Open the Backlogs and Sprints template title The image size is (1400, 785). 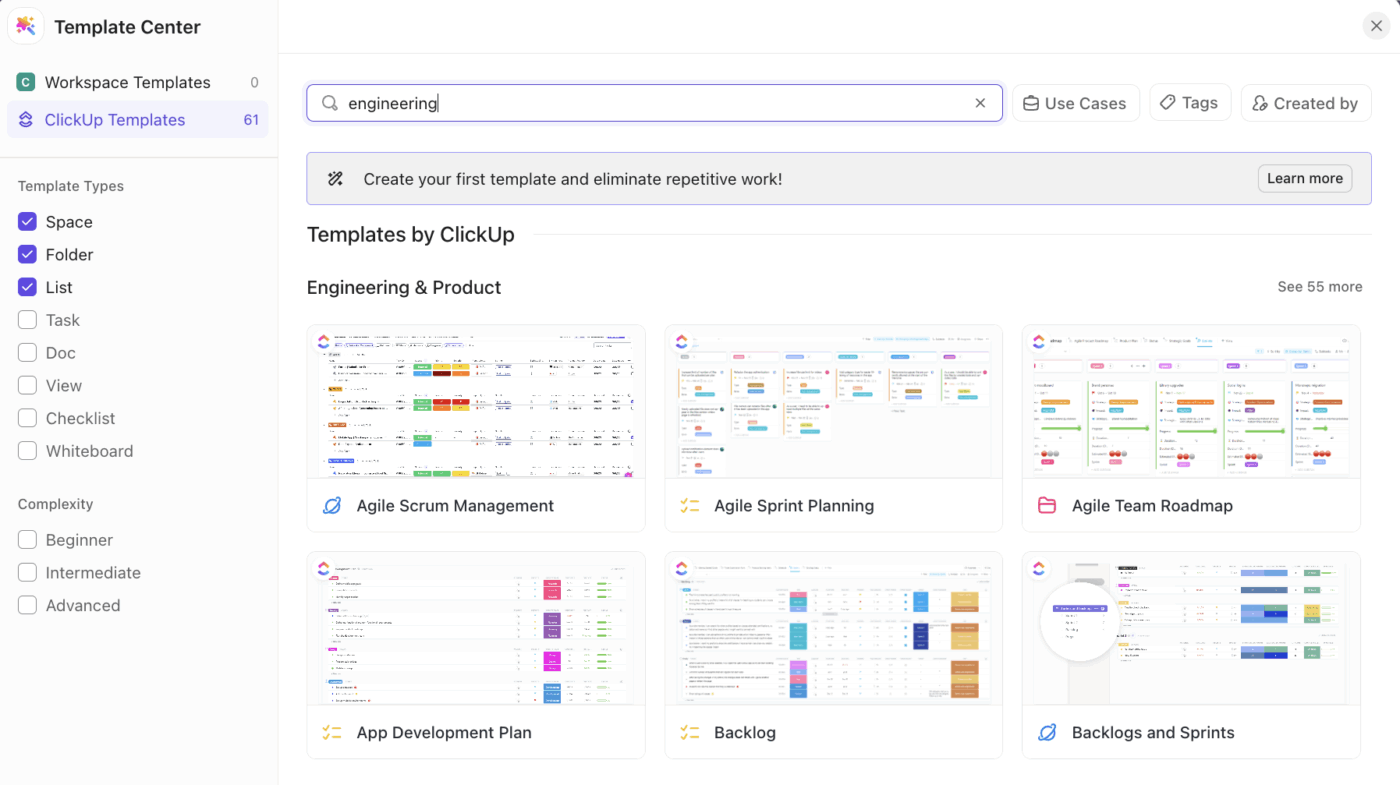(1153, 733)
